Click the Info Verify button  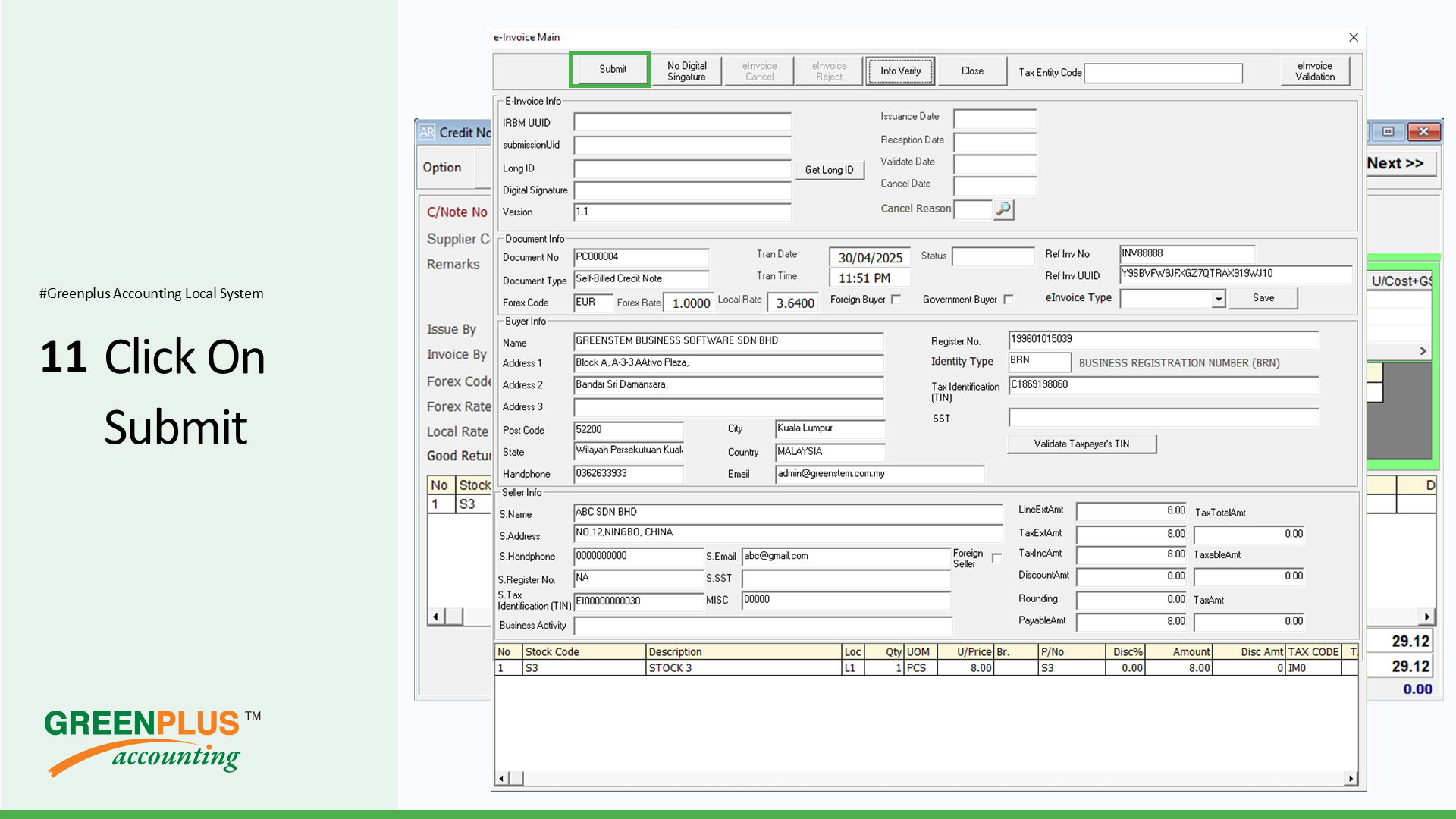pos(900,71)
